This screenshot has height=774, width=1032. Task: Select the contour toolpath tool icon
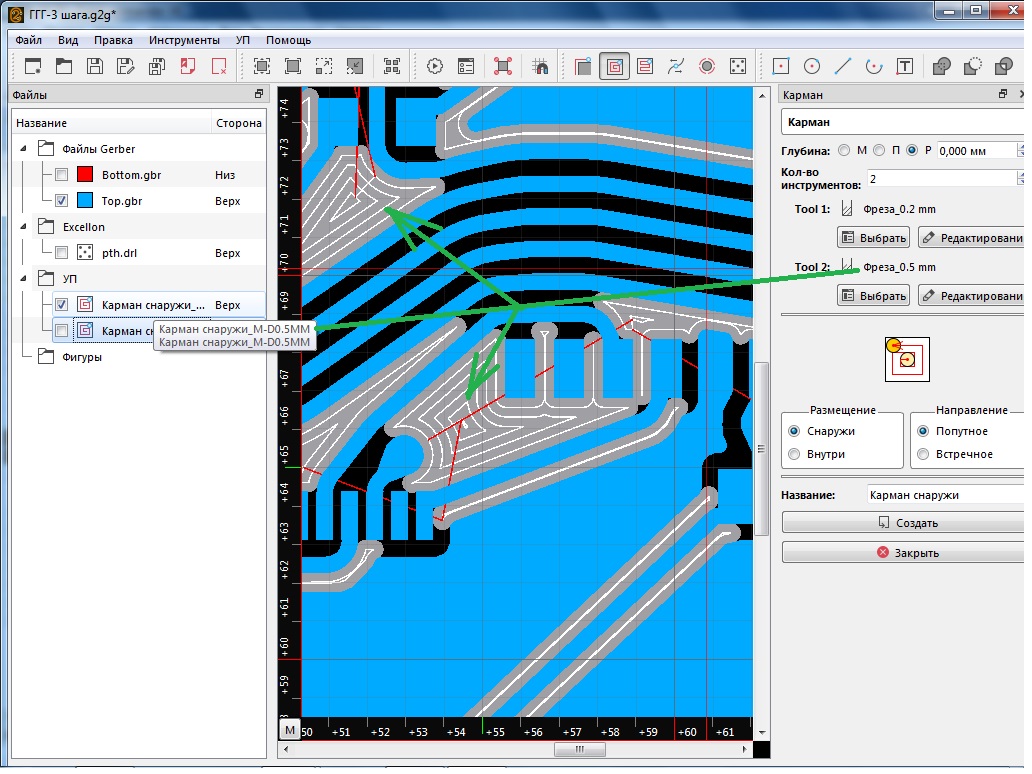583,66
